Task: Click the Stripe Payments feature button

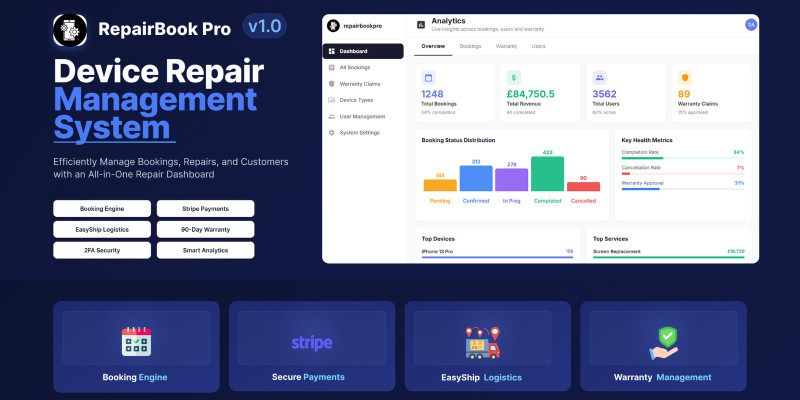Action: 205,209
